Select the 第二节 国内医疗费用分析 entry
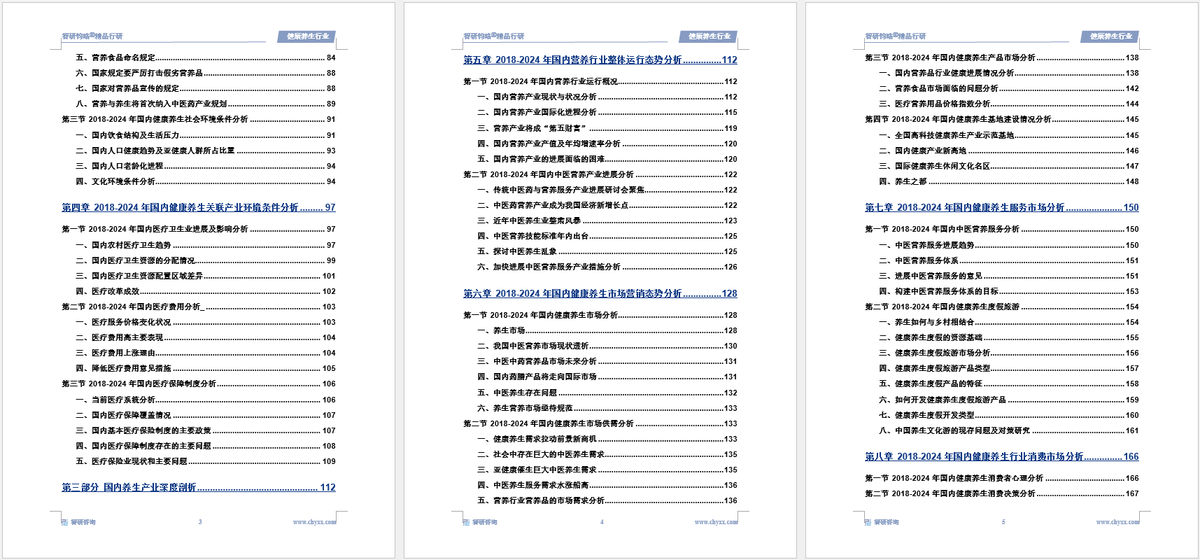1200x560 pixels. click(x=198, y=307)
